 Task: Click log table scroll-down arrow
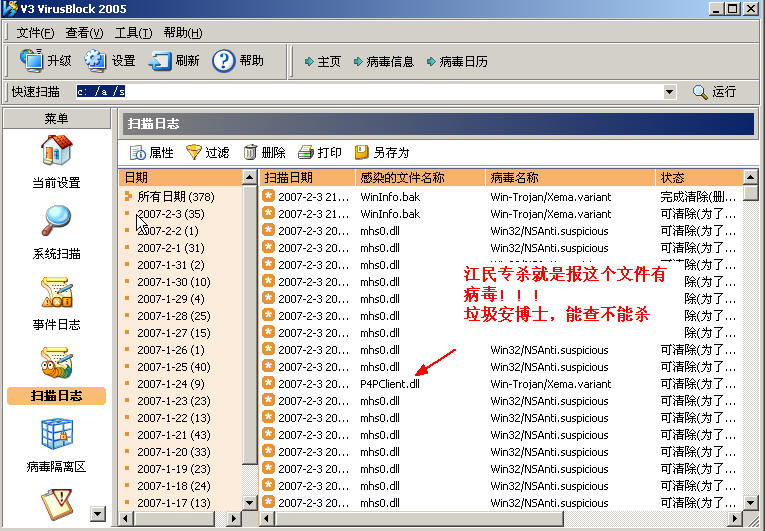pyautogui.click(x=750, y=502)
